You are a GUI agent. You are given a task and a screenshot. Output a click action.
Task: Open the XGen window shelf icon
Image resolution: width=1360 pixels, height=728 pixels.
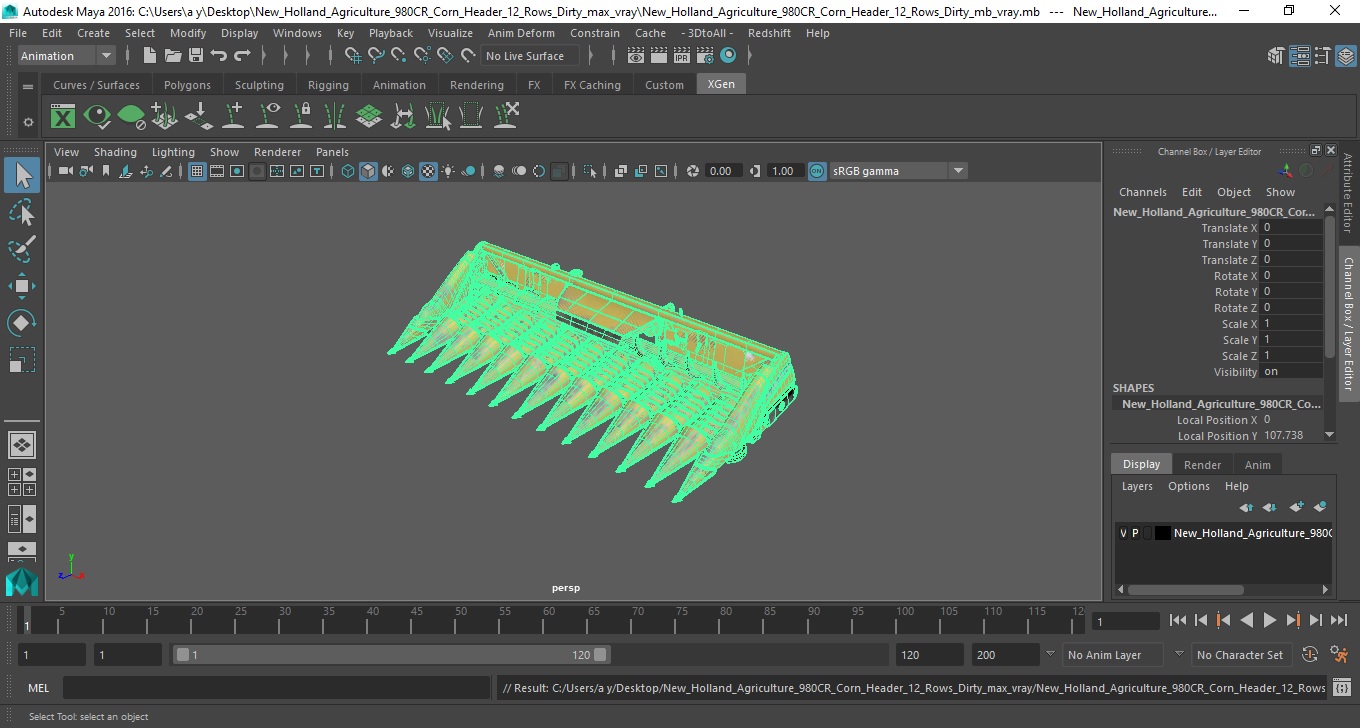pos(63,116)
